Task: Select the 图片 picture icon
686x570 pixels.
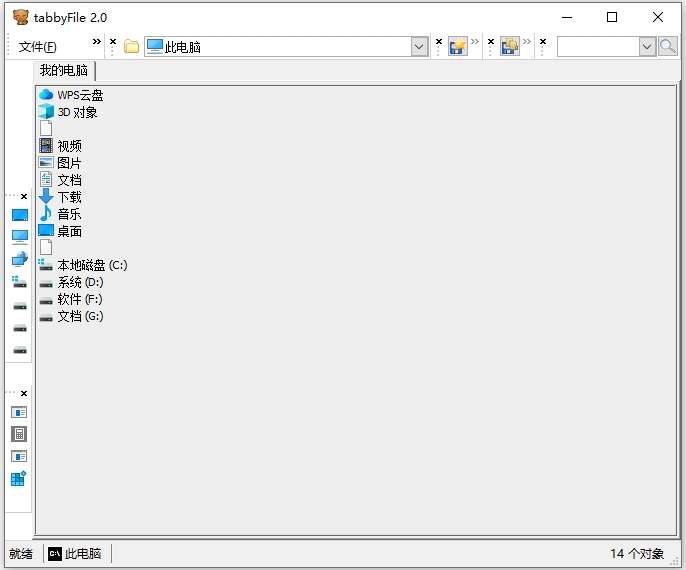Action: coord(46,163)
